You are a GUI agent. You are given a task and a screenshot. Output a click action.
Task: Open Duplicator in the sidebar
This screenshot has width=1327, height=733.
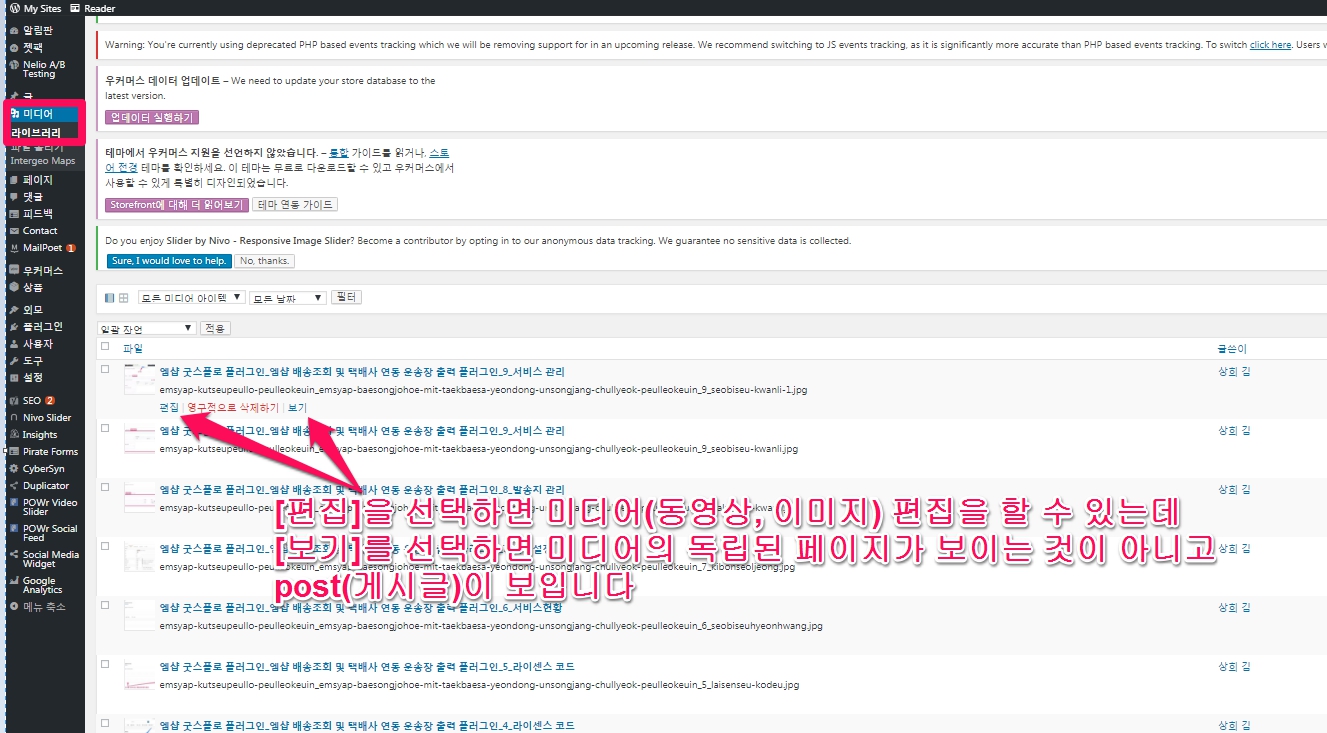pos(45,486)
